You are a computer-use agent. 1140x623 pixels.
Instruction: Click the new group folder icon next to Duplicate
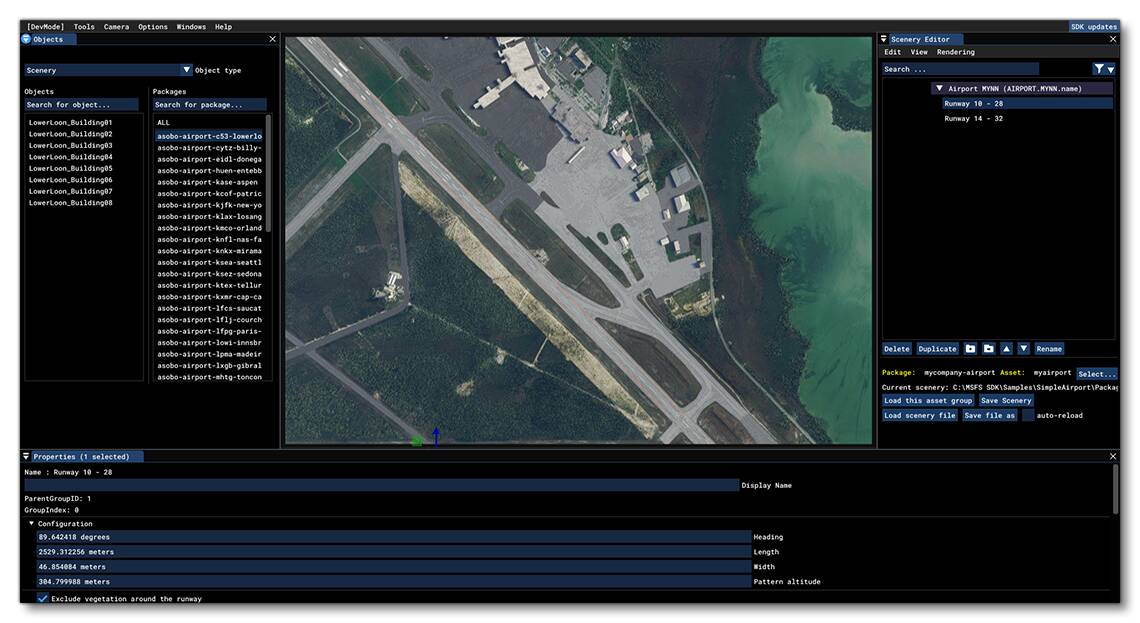coord(970,349)
